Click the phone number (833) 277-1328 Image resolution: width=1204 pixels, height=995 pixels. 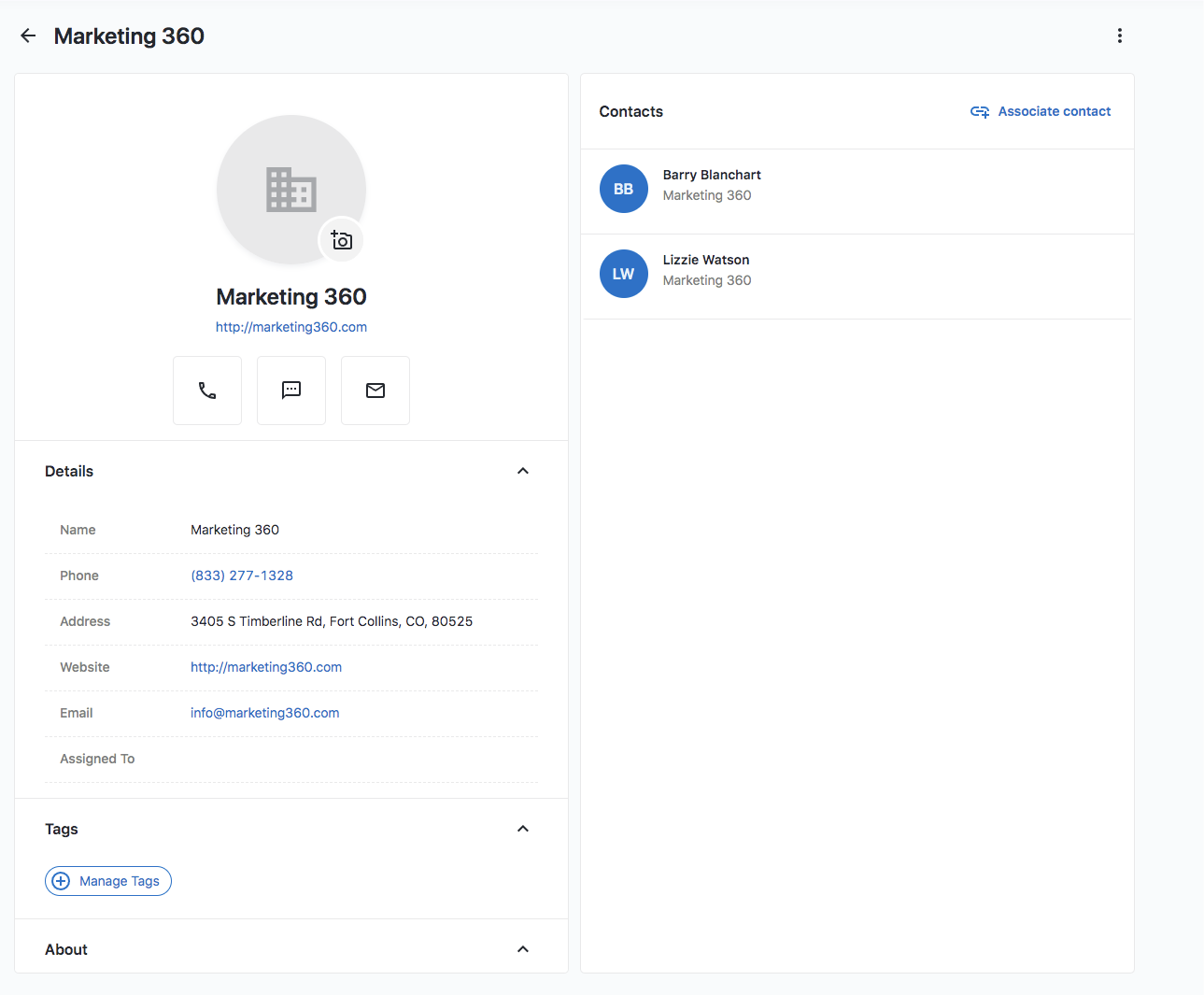tap(242, 576)
